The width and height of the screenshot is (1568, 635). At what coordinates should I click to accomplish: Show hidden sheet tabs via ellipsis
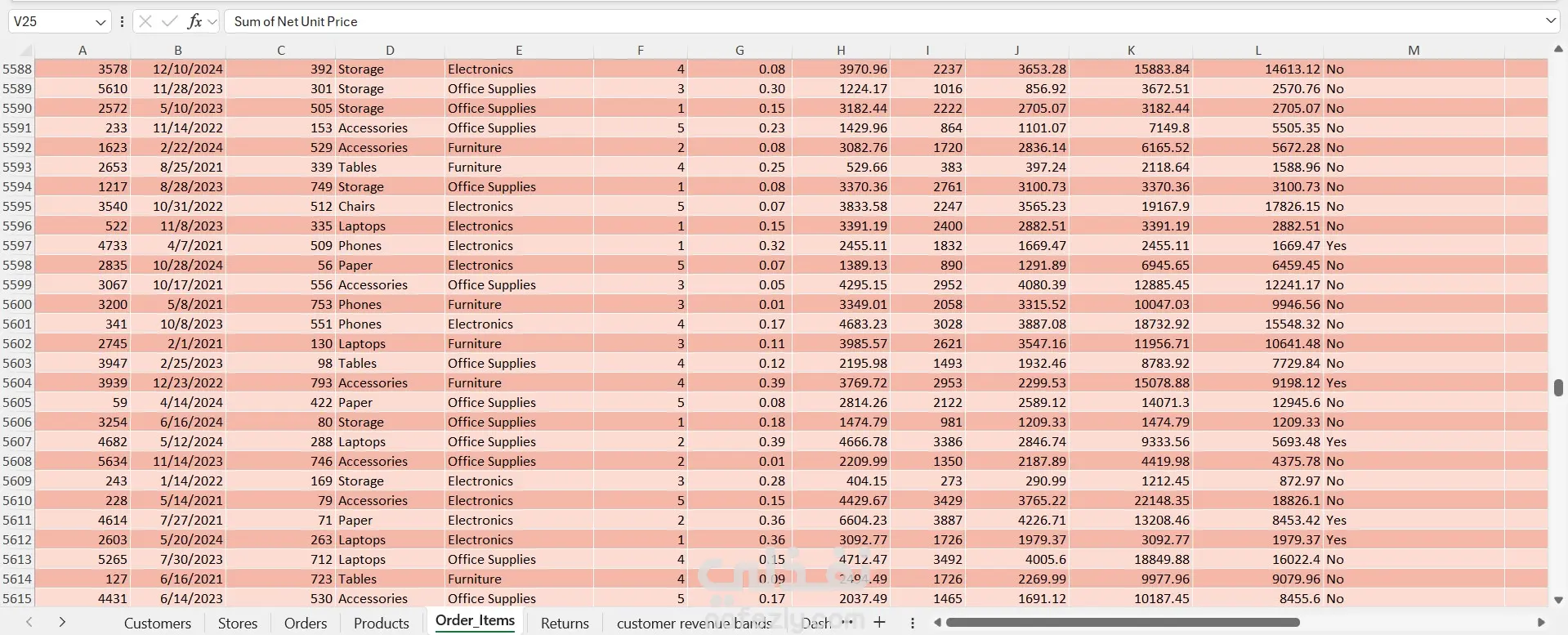(x=847, y=622)
